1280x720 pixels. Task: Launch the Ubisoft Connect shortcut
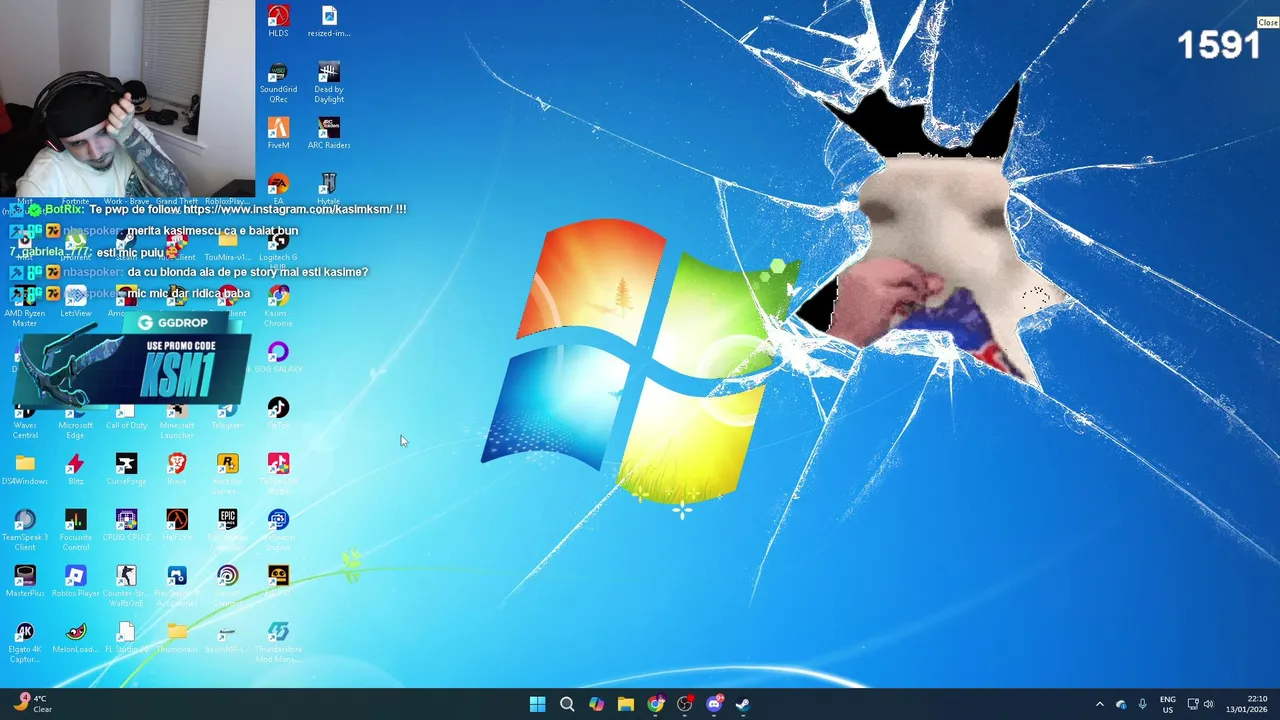pos(228,583)
